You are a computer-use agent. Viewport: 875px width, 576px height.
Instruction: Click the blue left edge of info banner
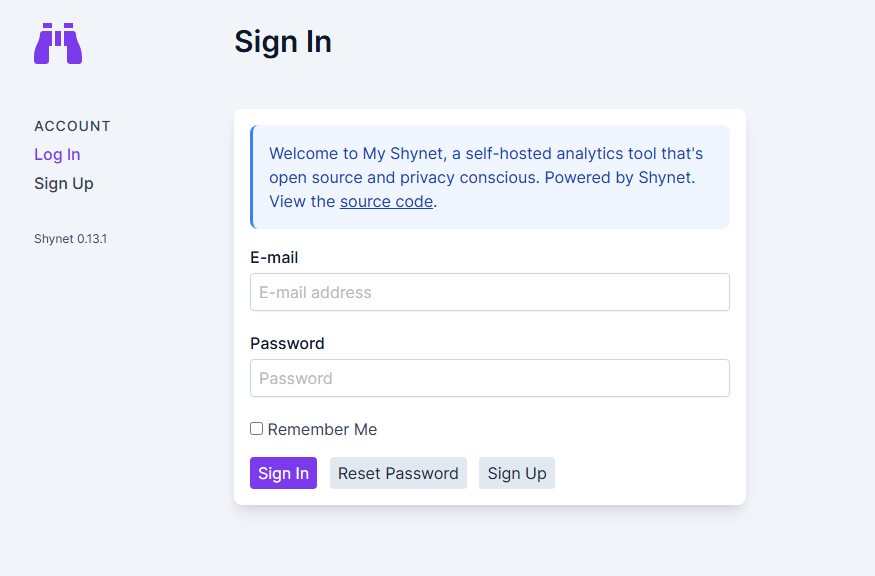[252, 177]
